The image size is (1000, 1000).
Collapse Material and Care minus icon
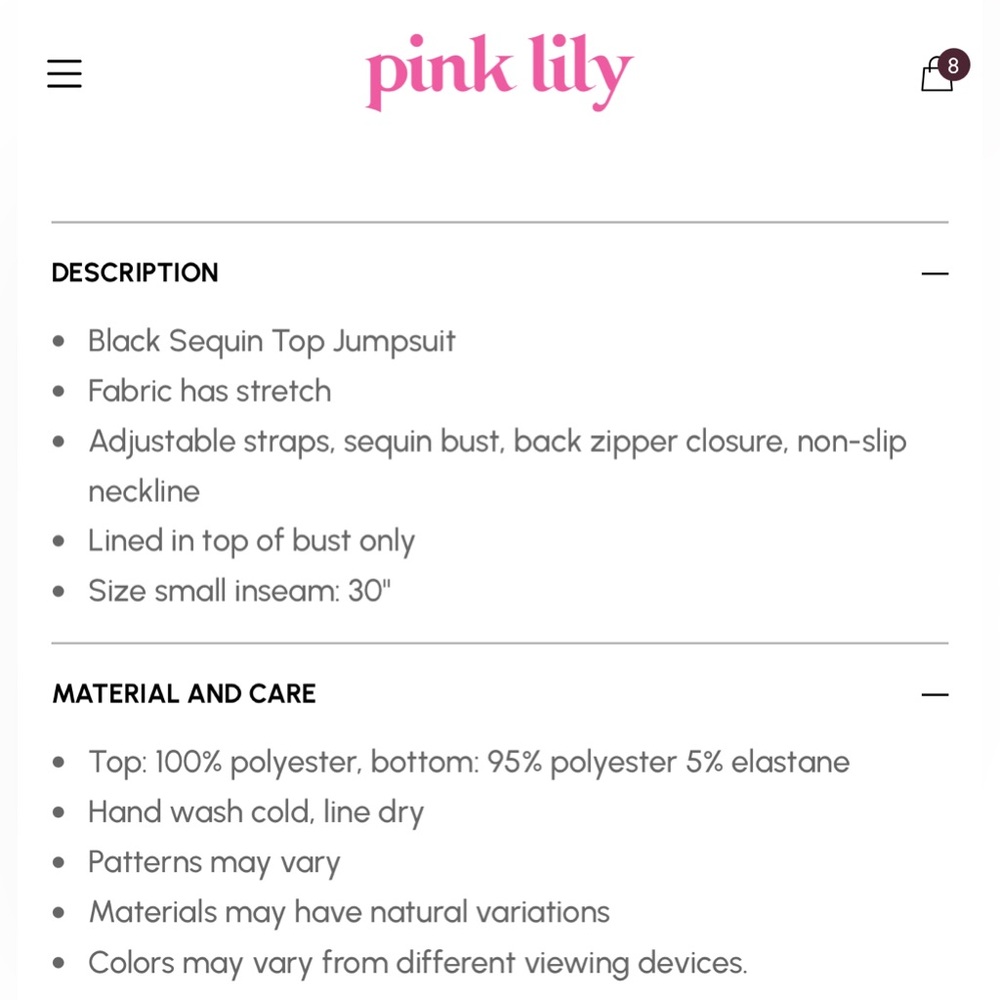[x=935, y=694]
